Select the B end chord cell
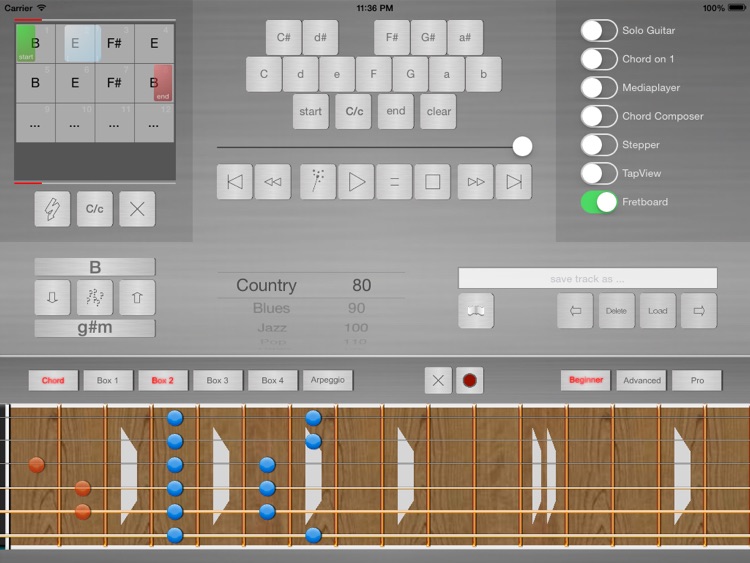The image size is (750, 563). pos(154,83)
